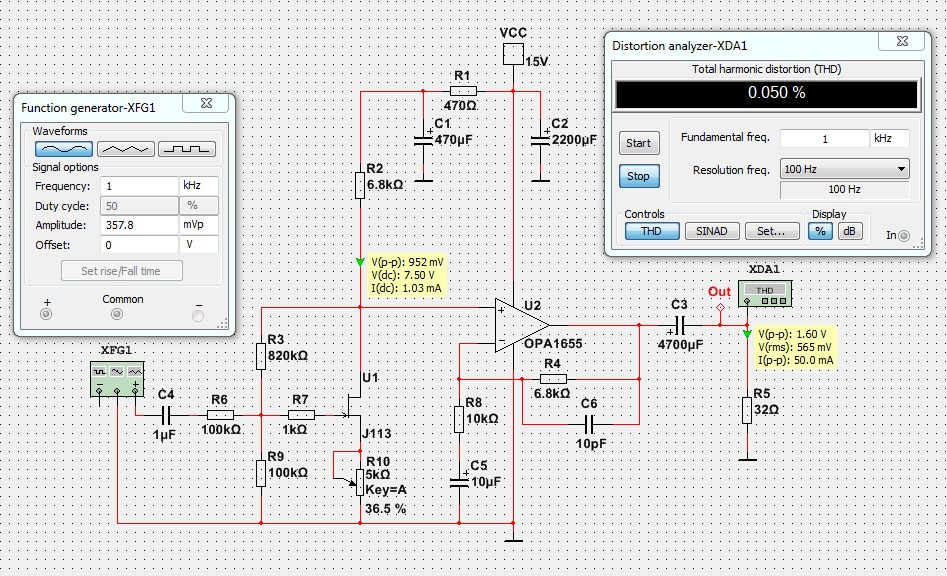Open the Set... controls dialog

pyautogui.click(x=771, y=231)
